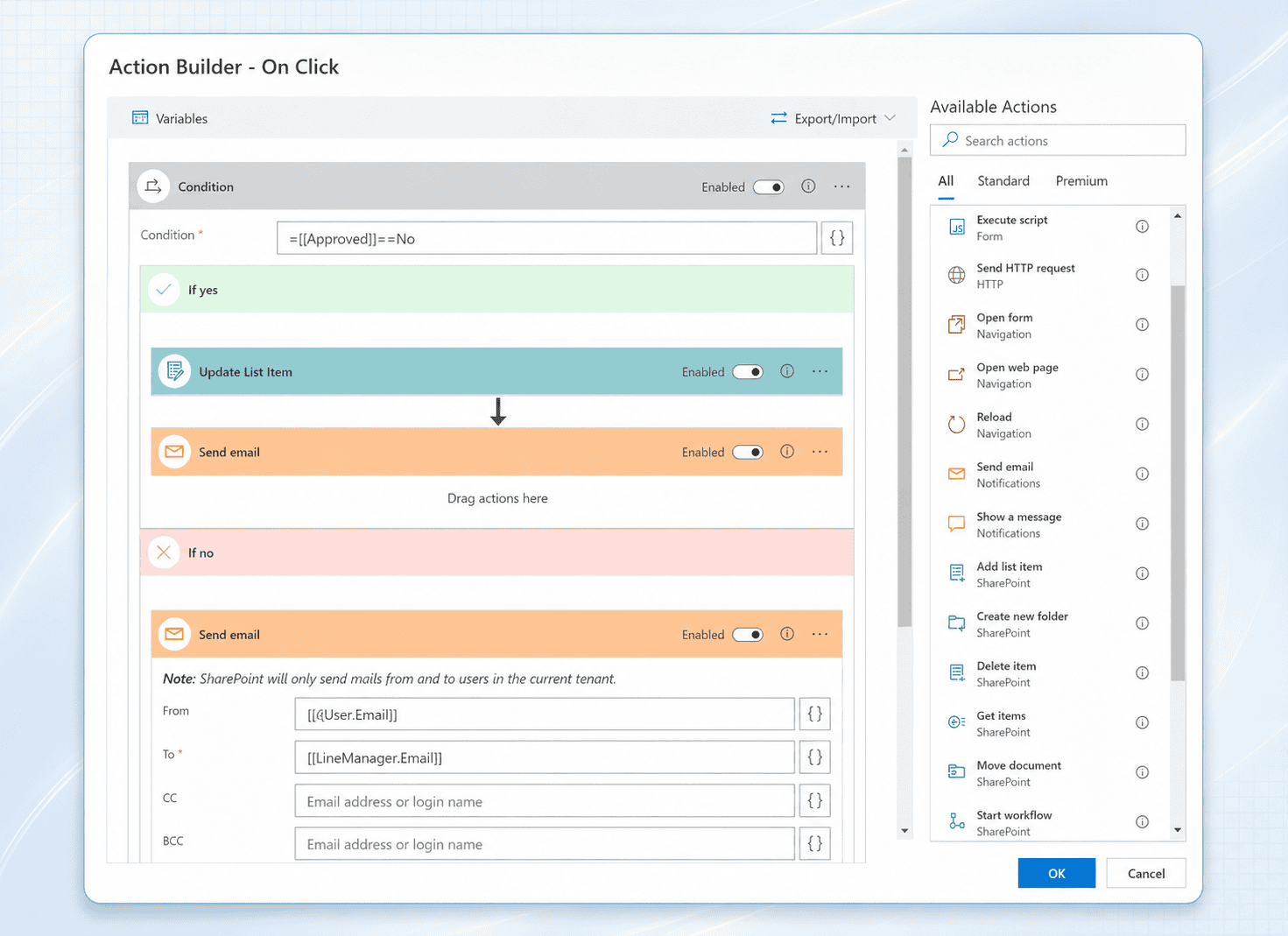Collapse Send email action under If no

pos(496,634)
